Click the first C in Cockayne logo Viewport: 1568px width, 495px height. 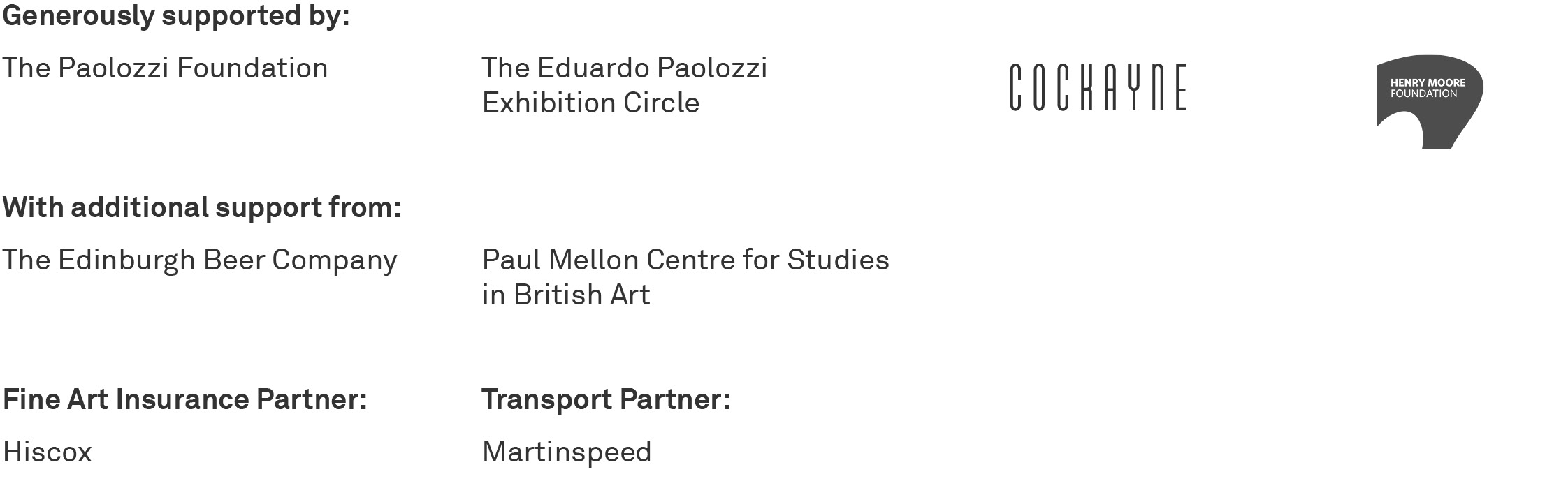[1016, 87]
